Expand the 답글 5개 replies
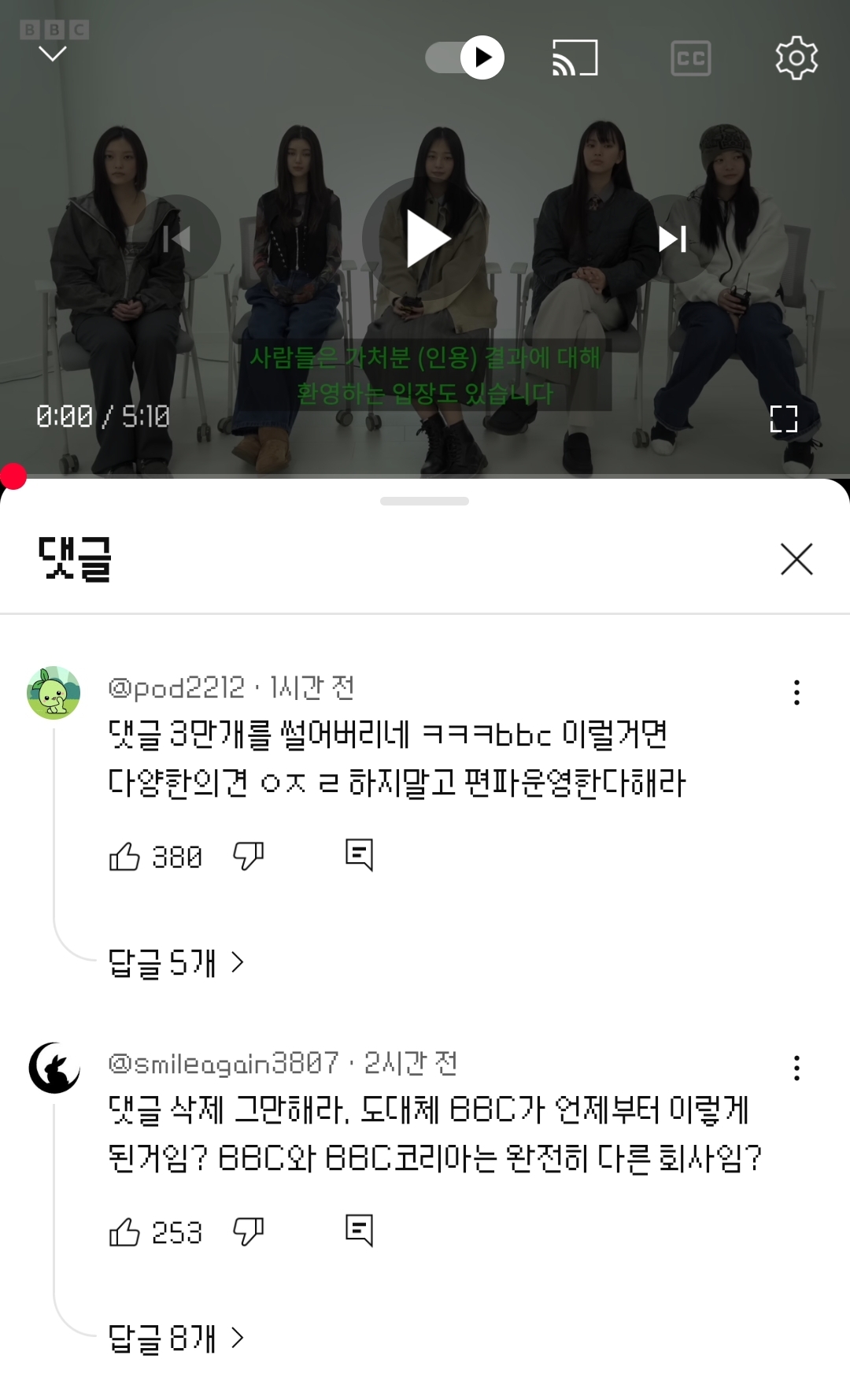Screen dimensions: 850x1400 pyautogui.click(x=176, y=962)
